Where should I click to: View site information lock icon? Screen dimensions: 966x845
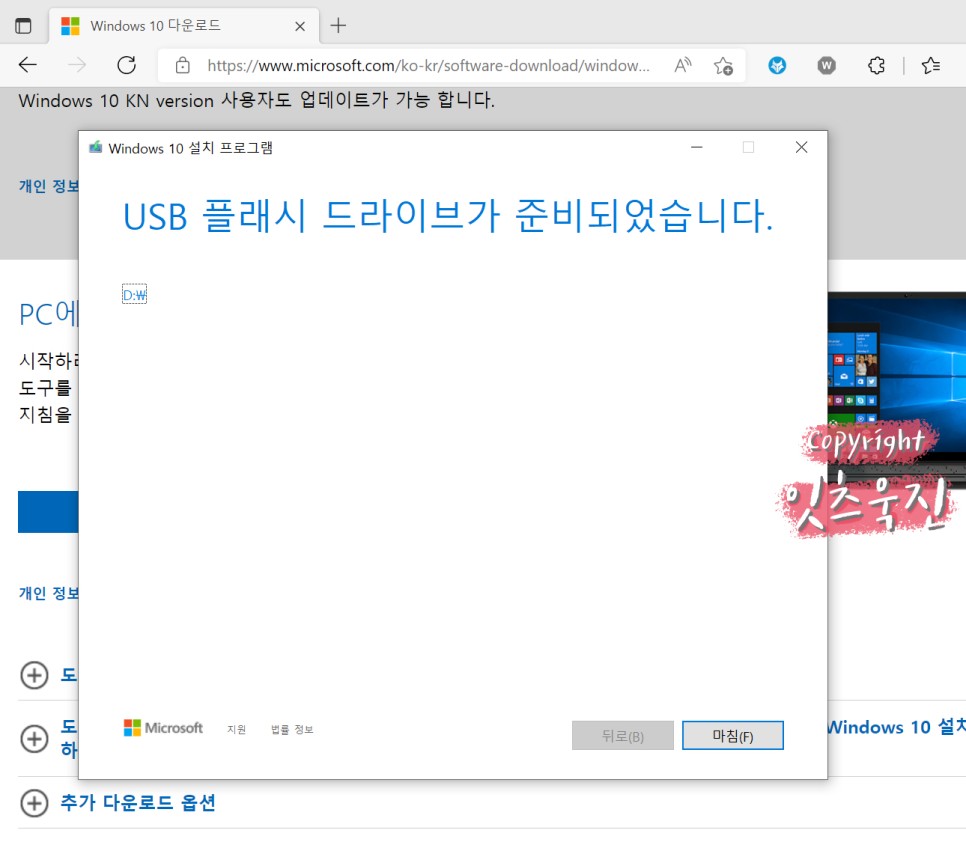[x=182, y=65]
